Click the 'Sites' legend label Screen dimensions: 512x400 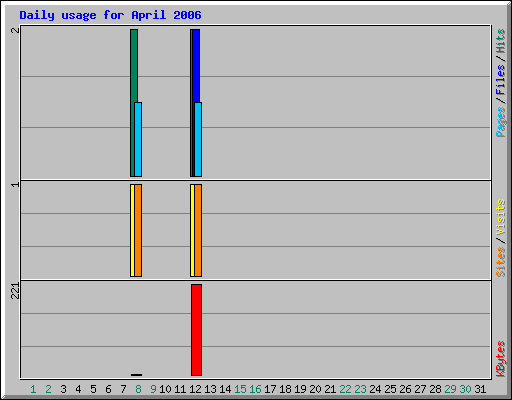[x=500, y=262]
